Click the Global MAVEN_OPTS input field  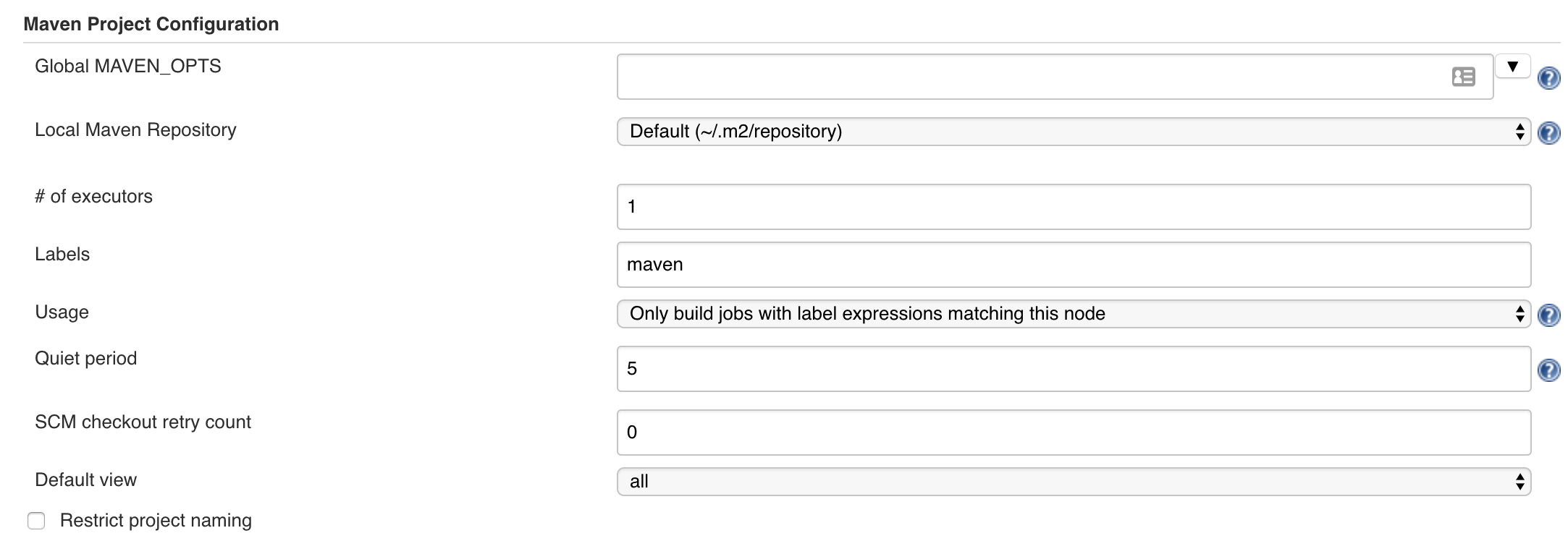pyautogui.click(x=1028, y=77)
